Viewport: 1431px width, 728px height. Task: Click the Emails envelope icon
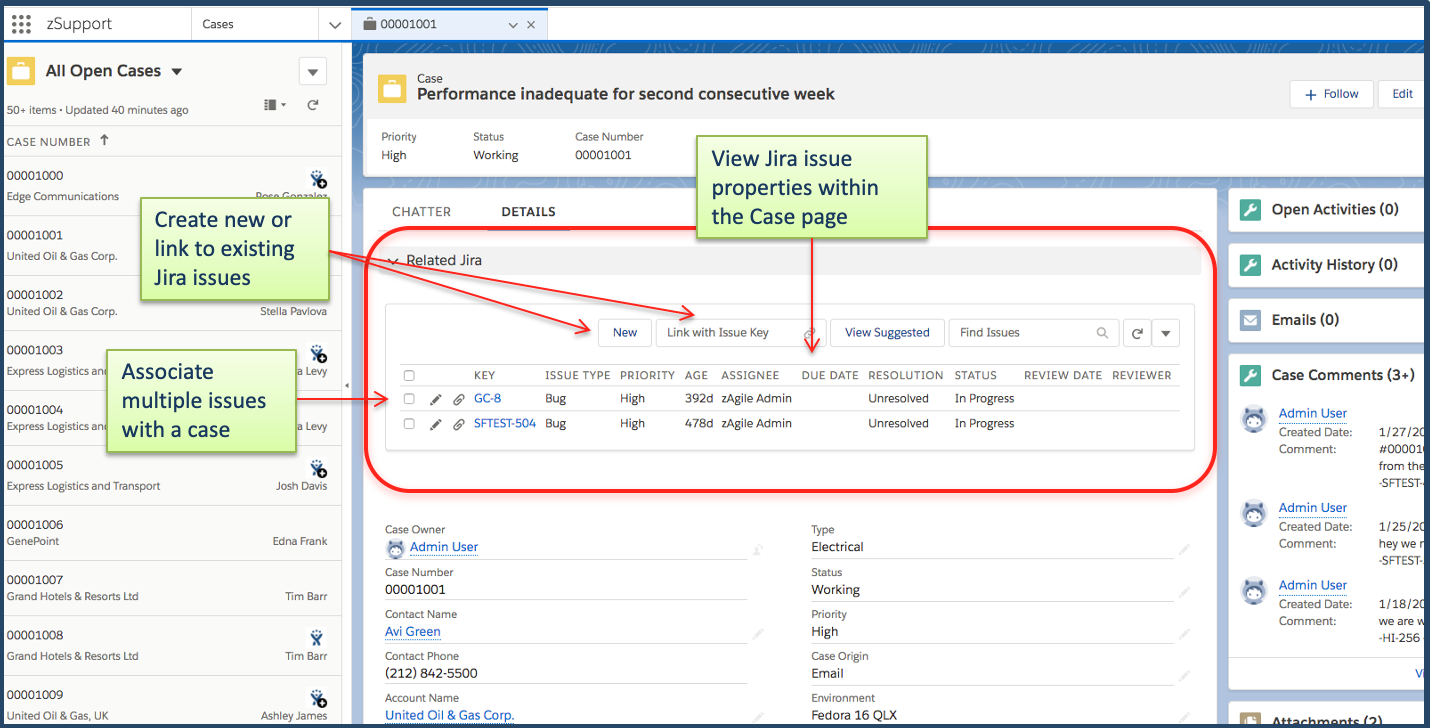(x=1250, y=320)
